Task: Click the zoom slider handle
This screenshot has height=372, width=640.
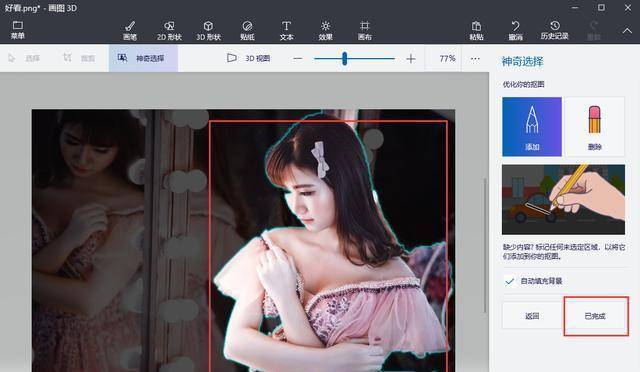Action: tap(345, 58)
